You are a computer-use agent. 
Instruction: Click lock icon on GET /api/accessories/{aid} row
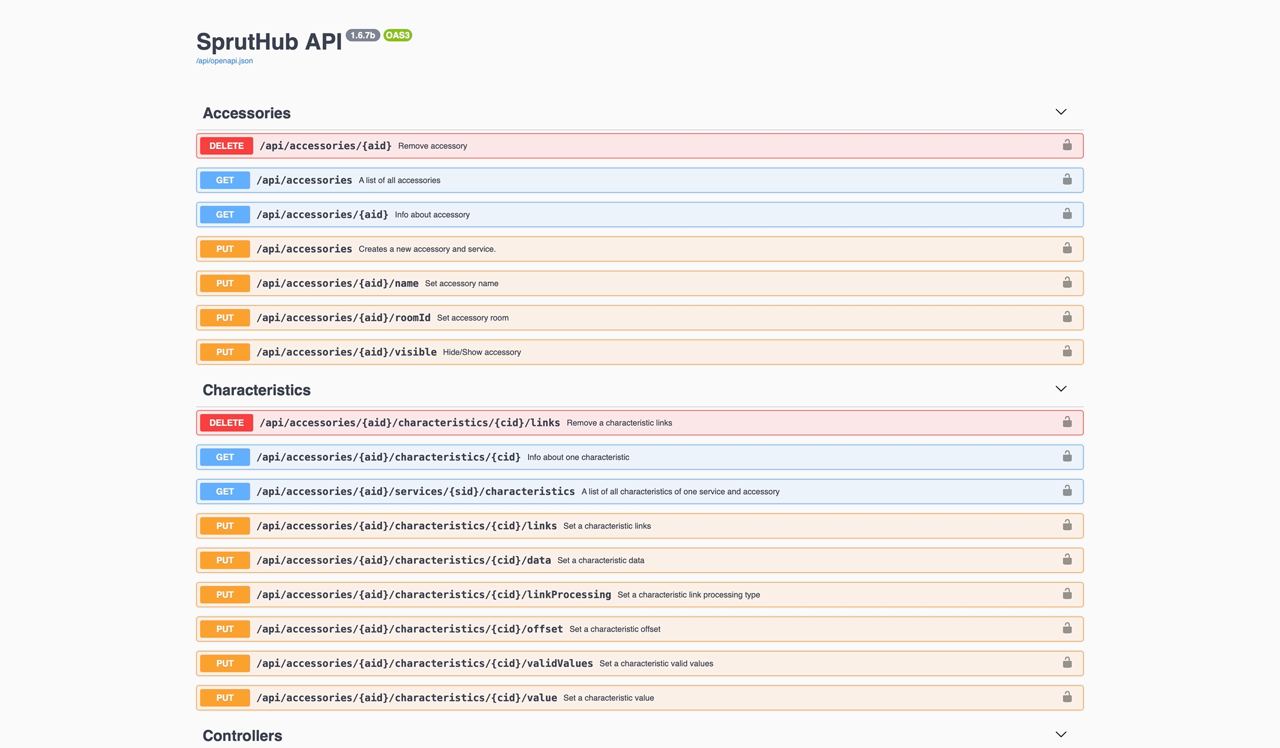coord(1067,214)
